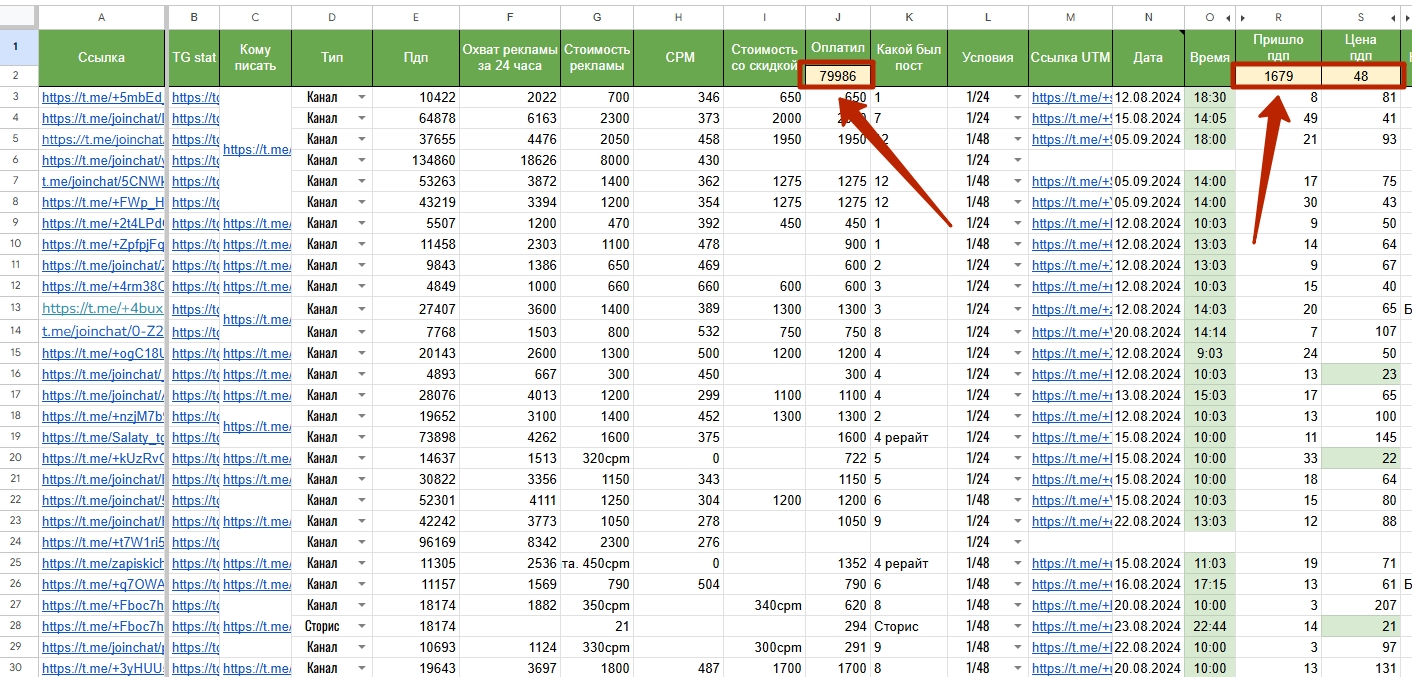Screen dimensions: 1412x677
Task: Select the total paid cell 79986
Action: click(838, 76)
